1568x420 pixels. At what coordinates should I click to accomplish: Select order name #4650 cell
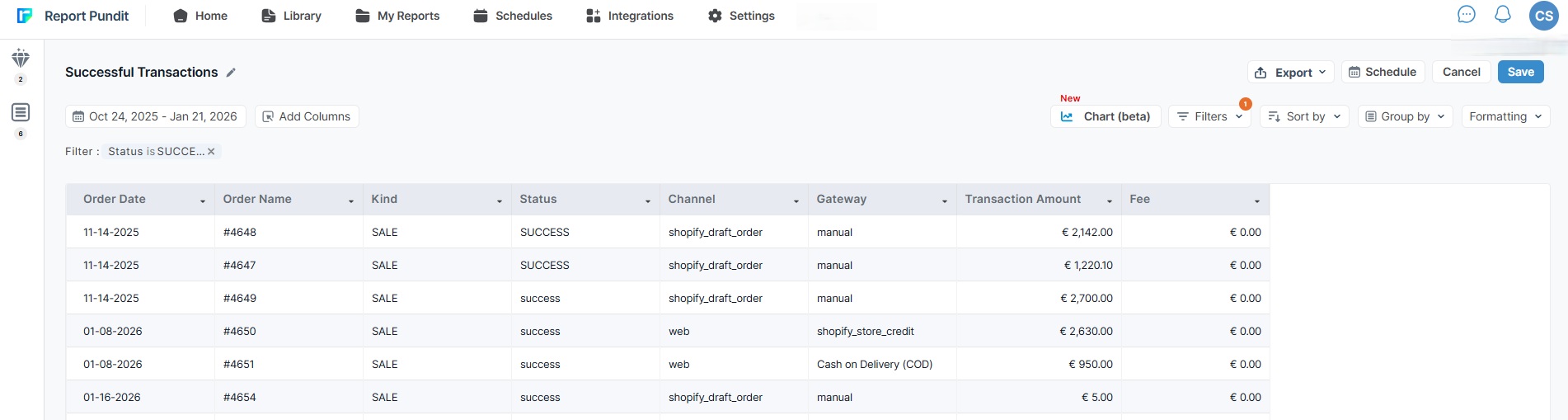click(x=289, y=331)
